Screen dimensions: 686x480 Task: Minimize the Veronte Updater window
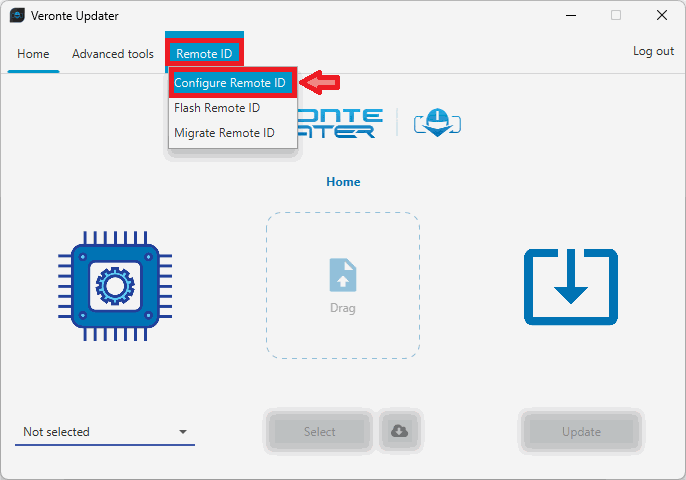[570, 15]
